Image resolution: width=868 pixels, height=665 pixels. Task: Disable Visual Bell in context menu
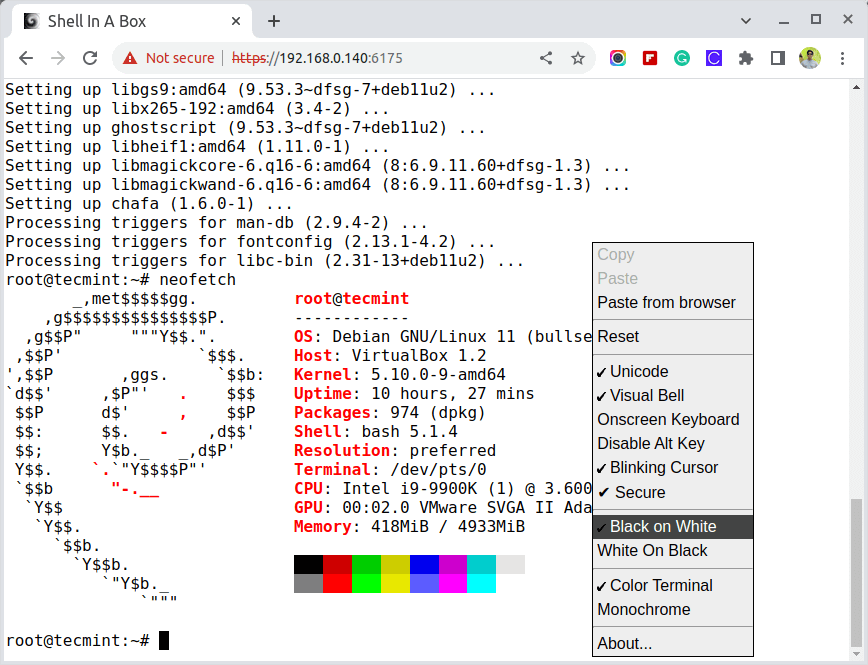646,396
